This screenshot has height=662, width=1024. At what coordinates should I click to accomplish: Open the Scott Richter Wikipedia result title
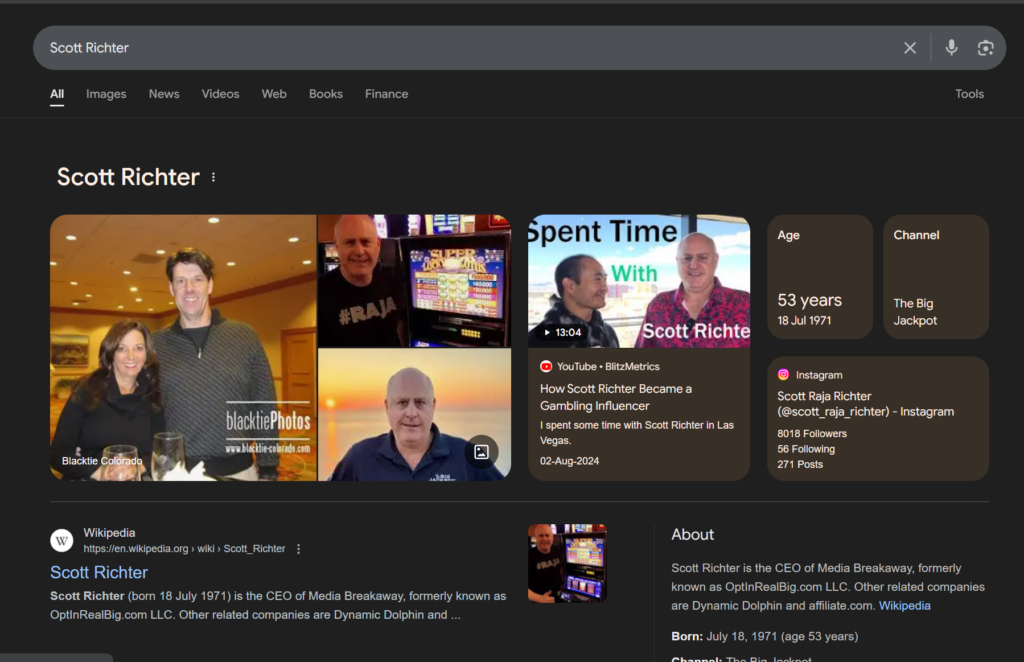tap(99, 573)
